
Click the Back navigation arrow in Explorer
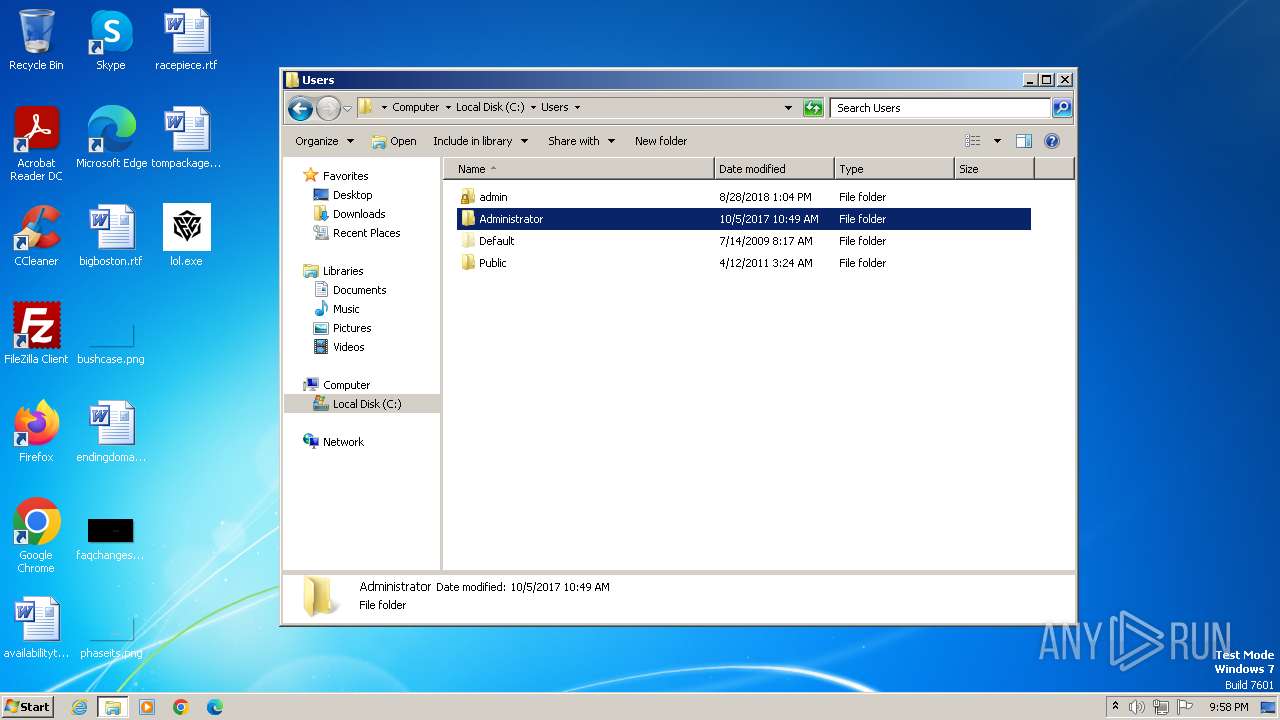pyautogui.click(x=300, y=108)
